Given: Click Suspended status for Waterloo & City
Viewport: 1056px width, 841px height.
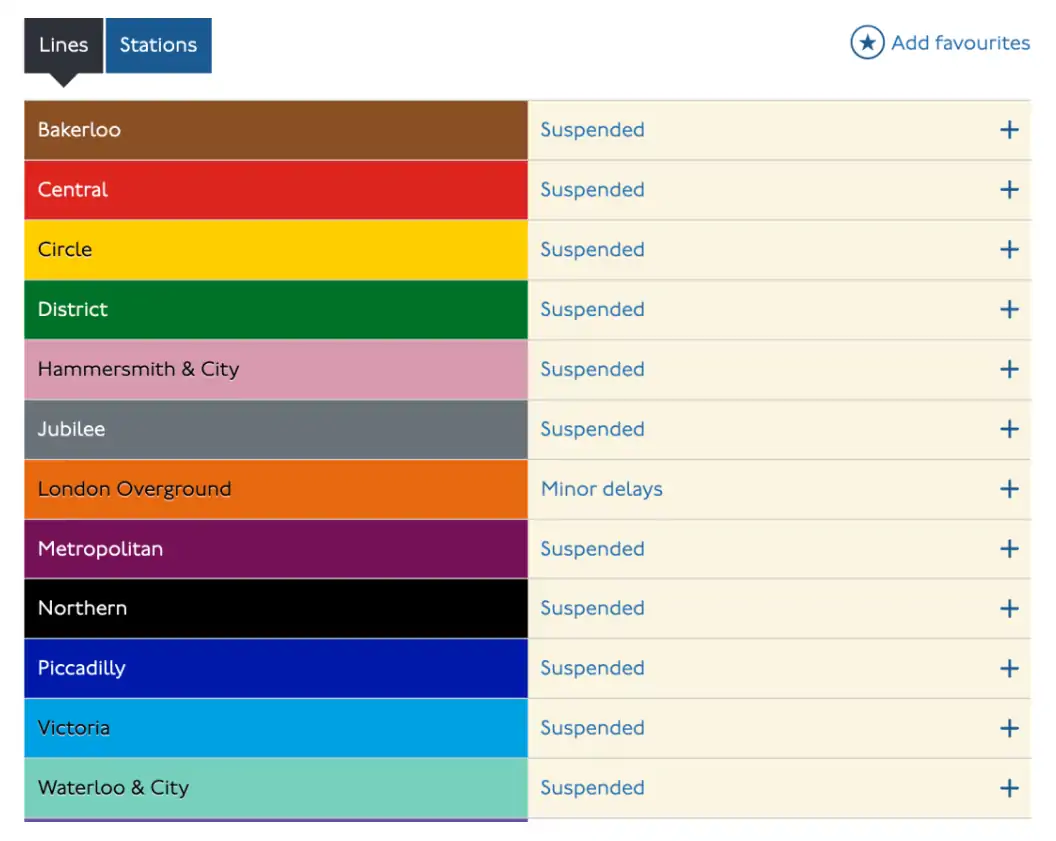Looking at the screenshot, I should tap(592, 788).
